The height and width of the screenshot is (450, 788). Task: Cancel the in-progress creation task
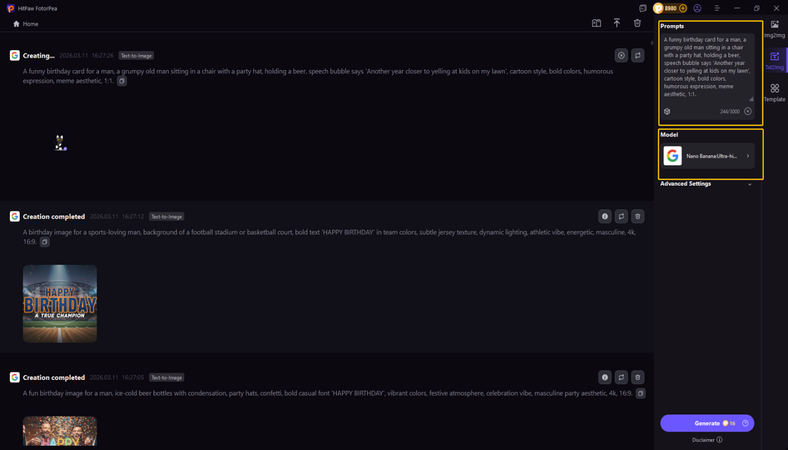tap(621, 56)
